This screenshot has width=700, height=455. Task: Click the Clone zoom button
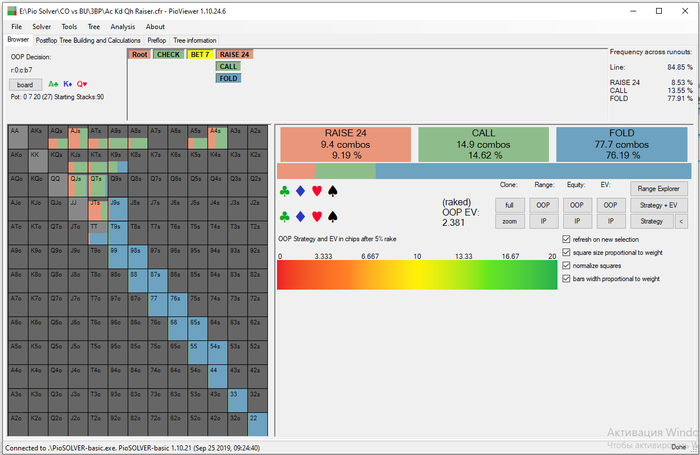(509, 221)
